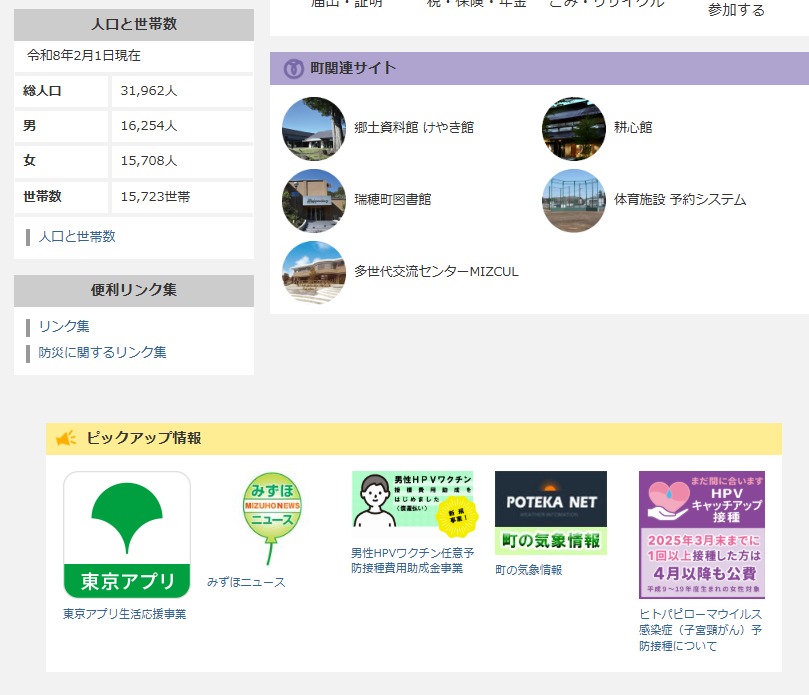The width and height of the screenshot is (809, 695).
Task: Click the 東京アプリ生活応援事業 text link
Action: pos(125,614)
